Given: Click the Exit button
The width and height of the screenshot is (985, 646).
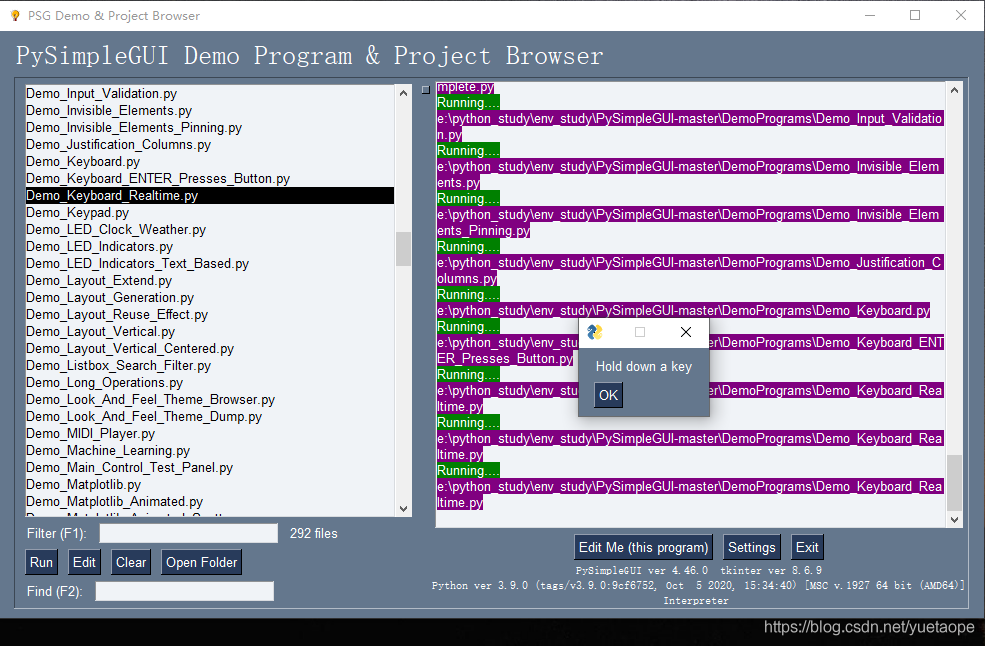Looking at the screenshot, I should click(x=807, y=547).
